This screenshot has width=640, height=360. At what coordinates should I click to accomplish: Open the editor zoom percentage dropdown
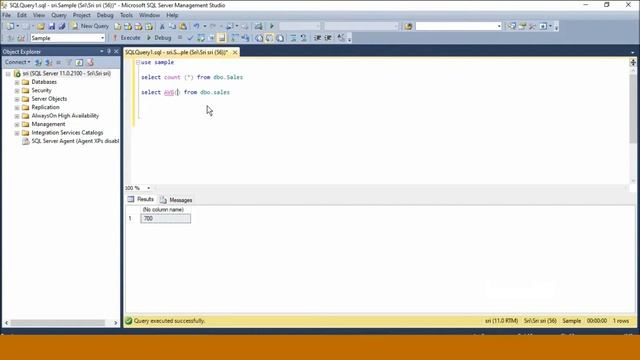click(x=149, y=188)
